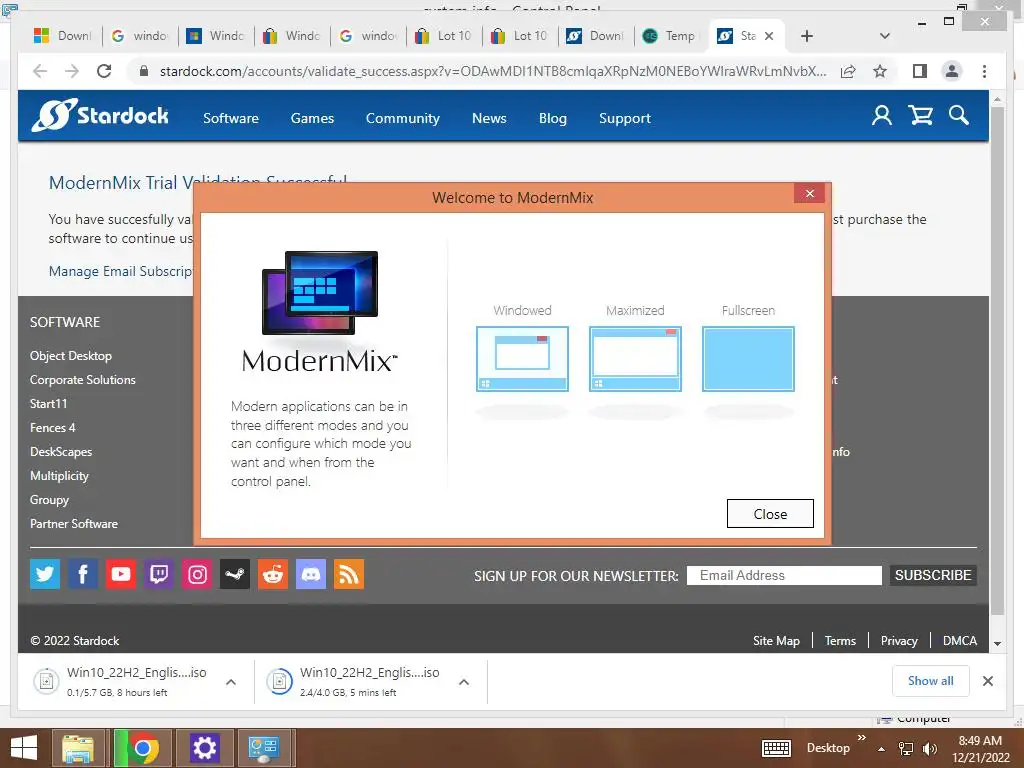Open the Object Desktop link
Image resolution: width=1024 pixels, height=768 pixels.
point(71,356)
